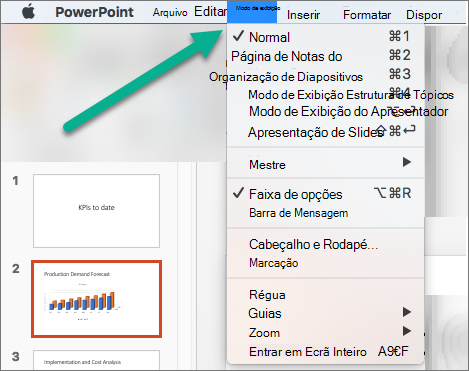Image resolution: width=469 pixels, height=371 pixels.
Task: Select slide 2 Production Demand Forecast thumbnail
Action: click(x=96, y=299)
